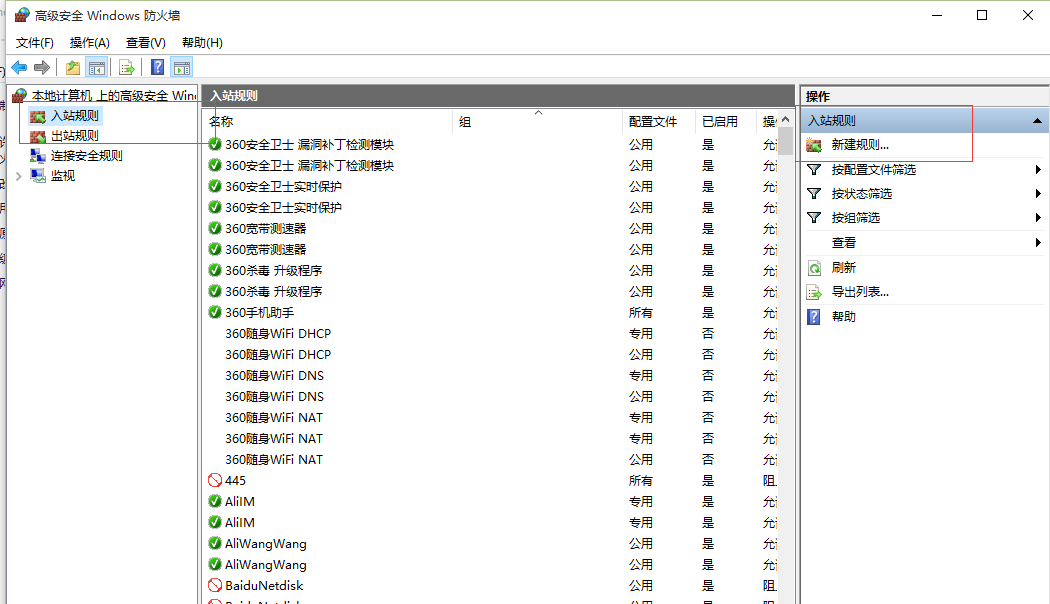Open the 帮助(H) menu in the menu bar
Screen dimensions: 1050x604
[x=202, y=43]
